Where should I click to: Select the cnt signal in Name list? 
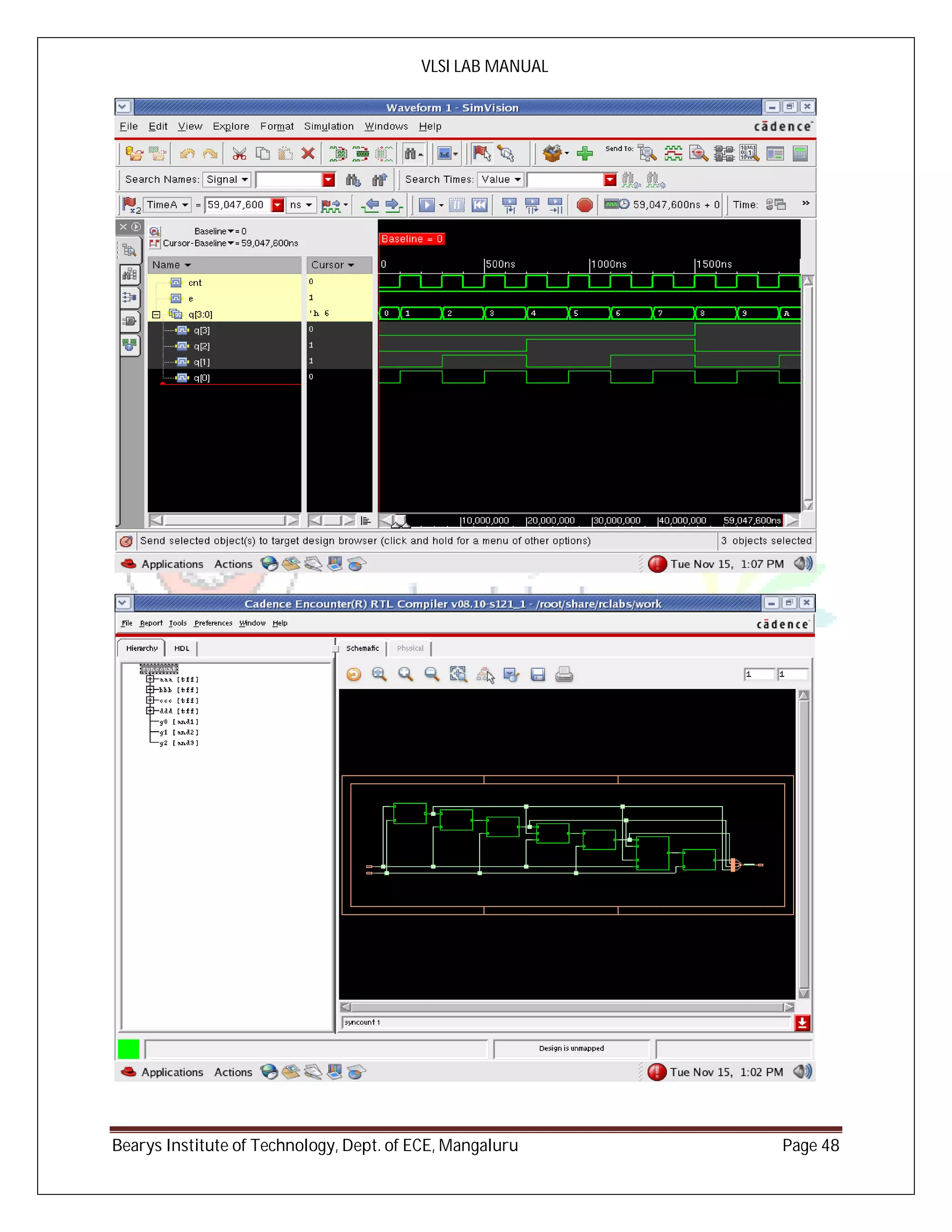(195, 283)
